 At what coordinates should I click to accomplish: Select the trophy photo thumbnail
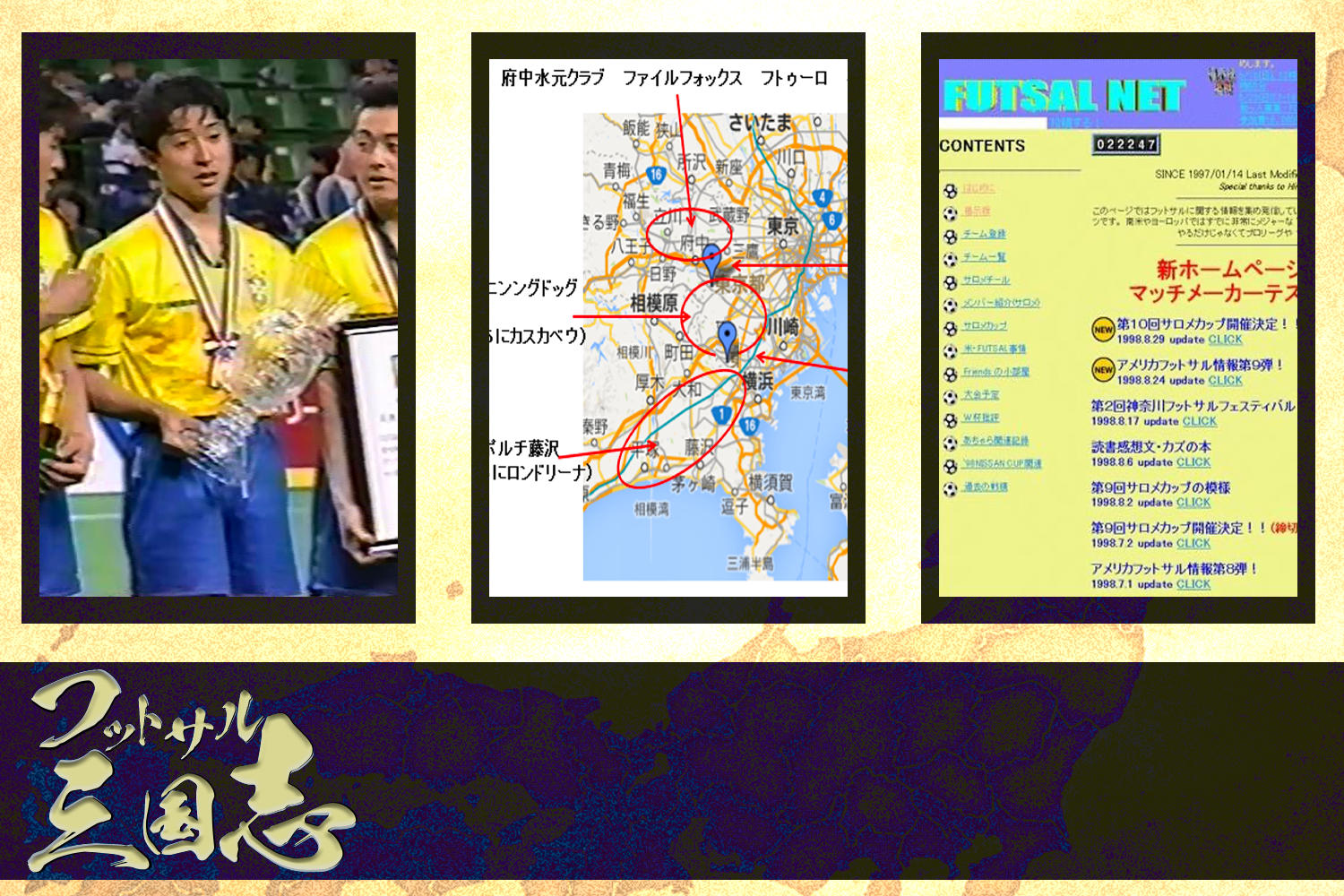[219, 328]
